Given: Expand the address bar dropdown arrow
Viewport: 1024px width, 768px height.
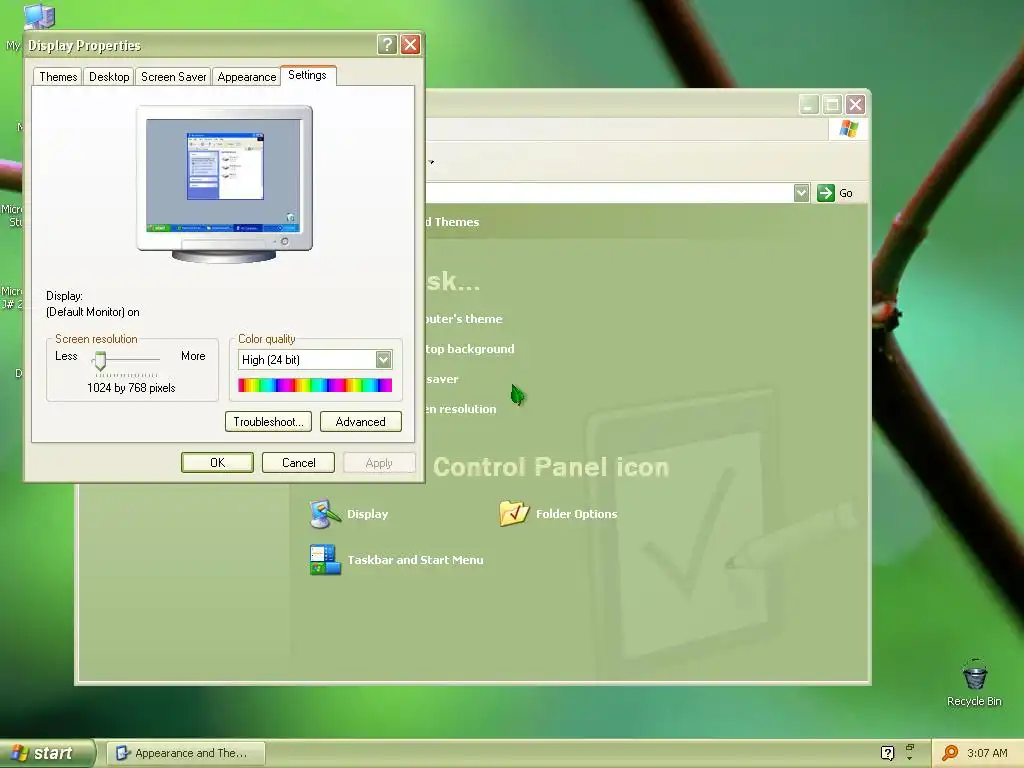Looking at the screenshot, I should [x=801, y=193].
